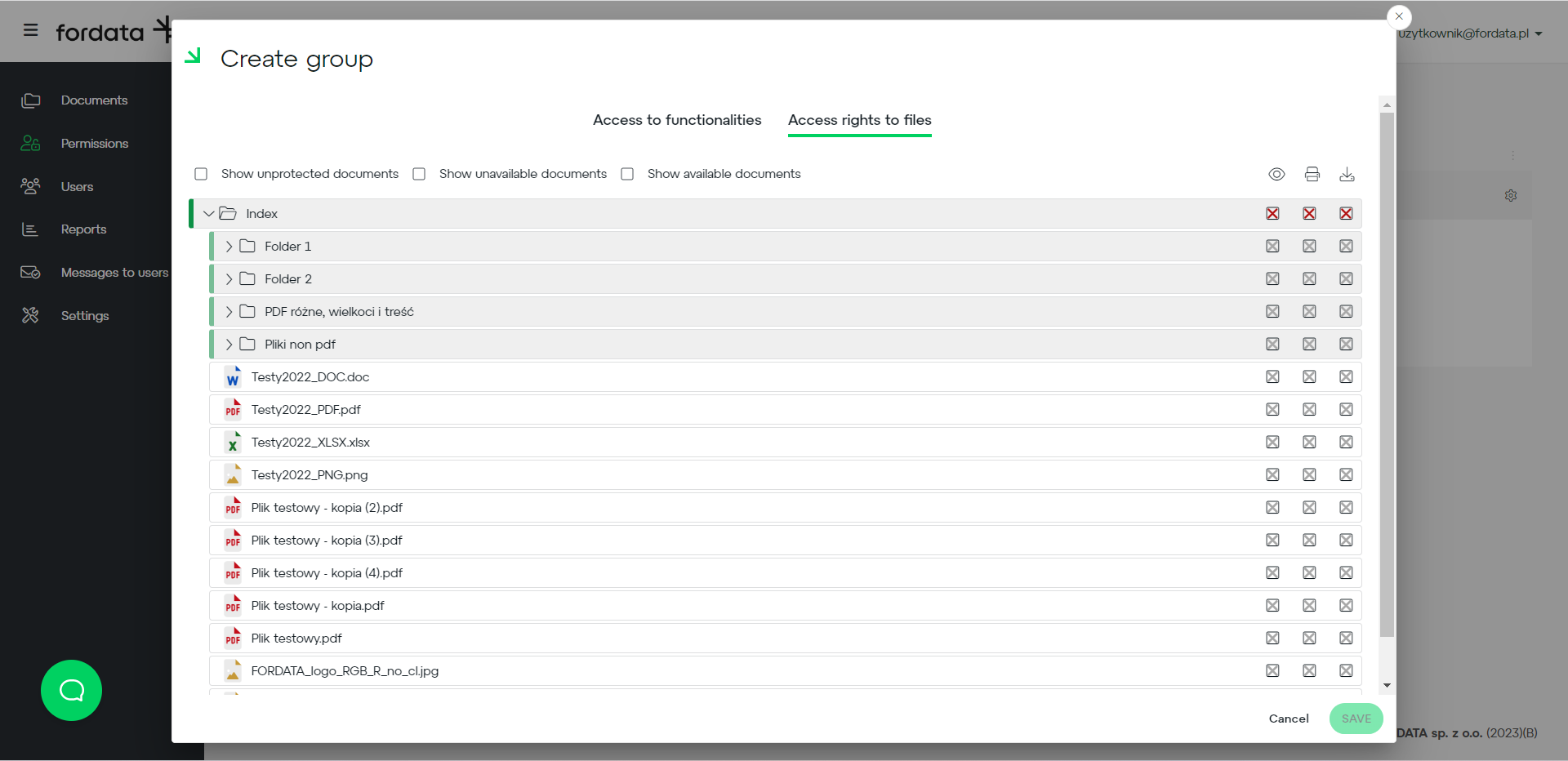Enable the Show unprotected documents checkbox

tap(200, 174)
